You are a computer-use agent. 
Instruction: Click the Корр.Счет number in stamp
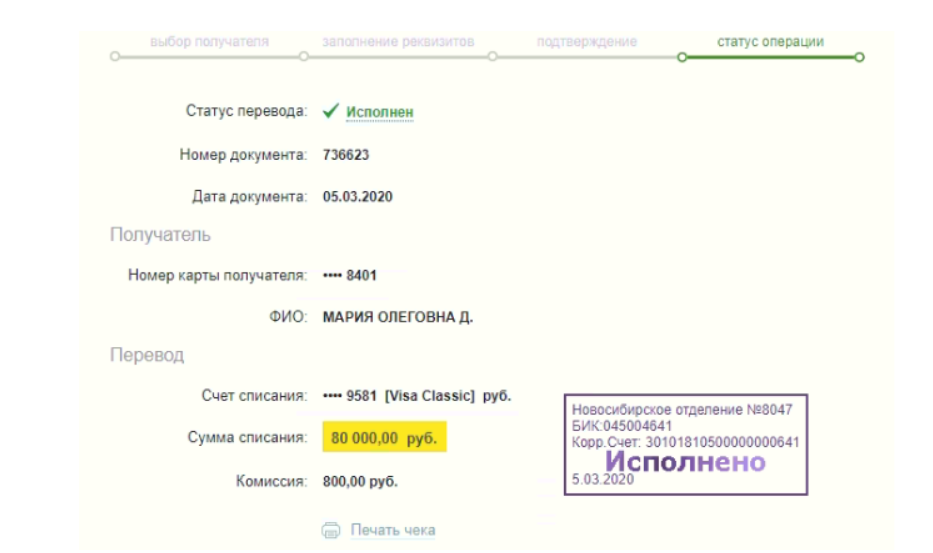[685, 442]
